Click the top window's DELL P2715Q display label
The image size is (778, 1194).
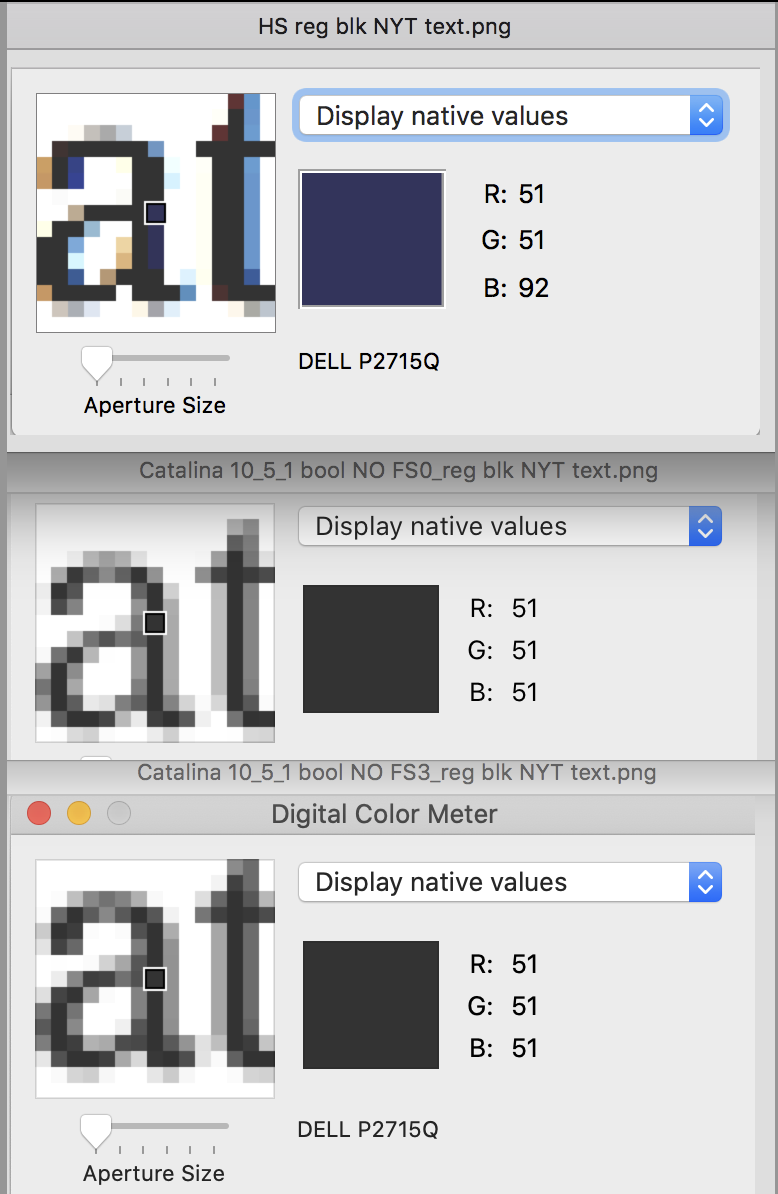point(368,361)
